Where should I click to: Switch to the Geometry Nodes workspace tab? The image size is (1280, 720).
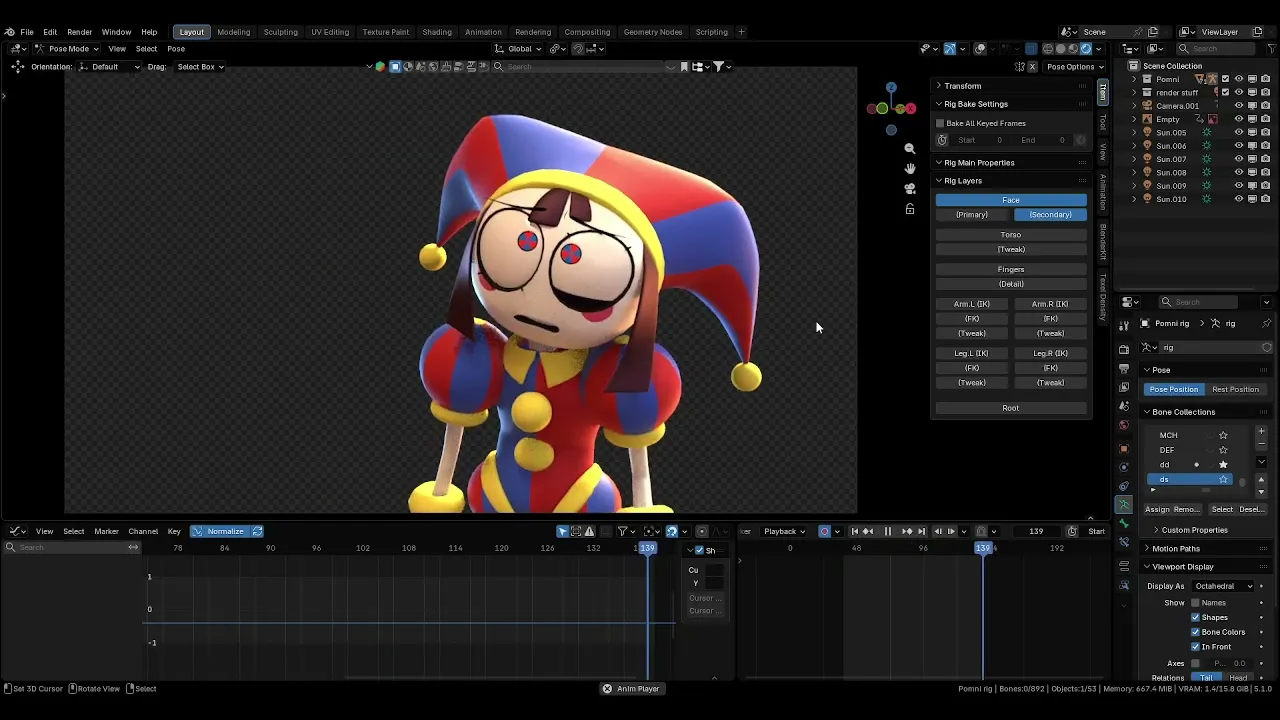point(653,32)
